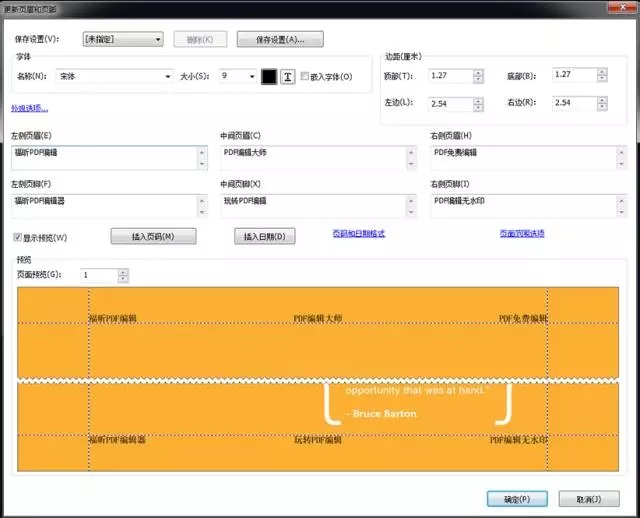Decrease the 顶部 margin with down arrow
Image resolution: width=640 pixels, height=518 pixels.
click(x=478, y=80)
